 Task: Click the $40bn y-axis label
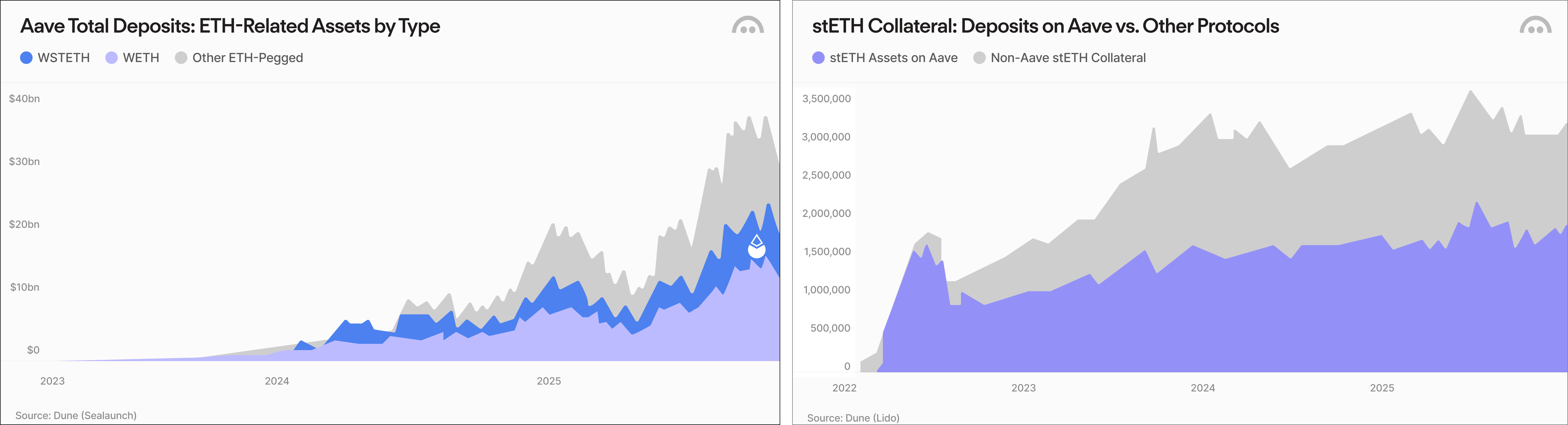point(24,99)
